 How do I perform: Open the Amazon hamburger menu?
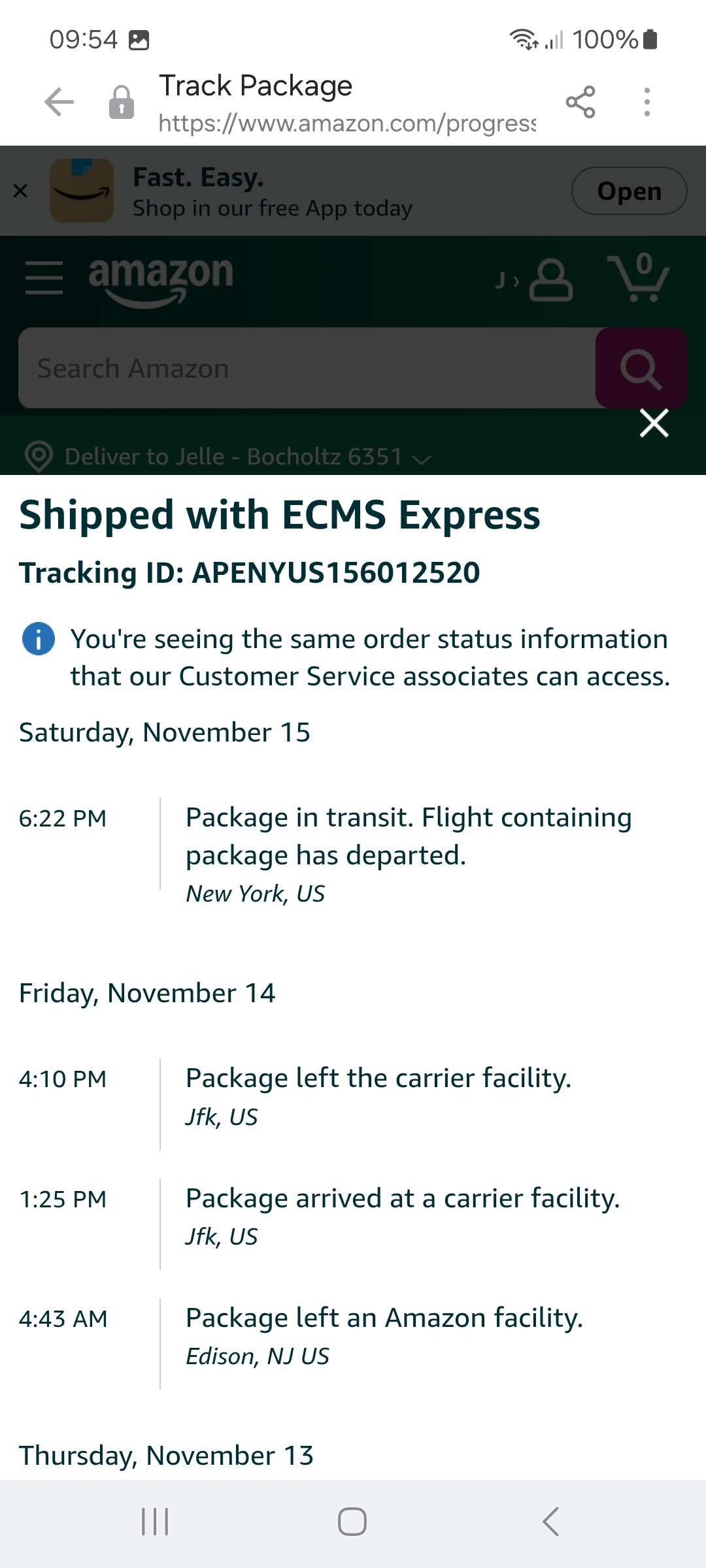click(x=44, y=278)
